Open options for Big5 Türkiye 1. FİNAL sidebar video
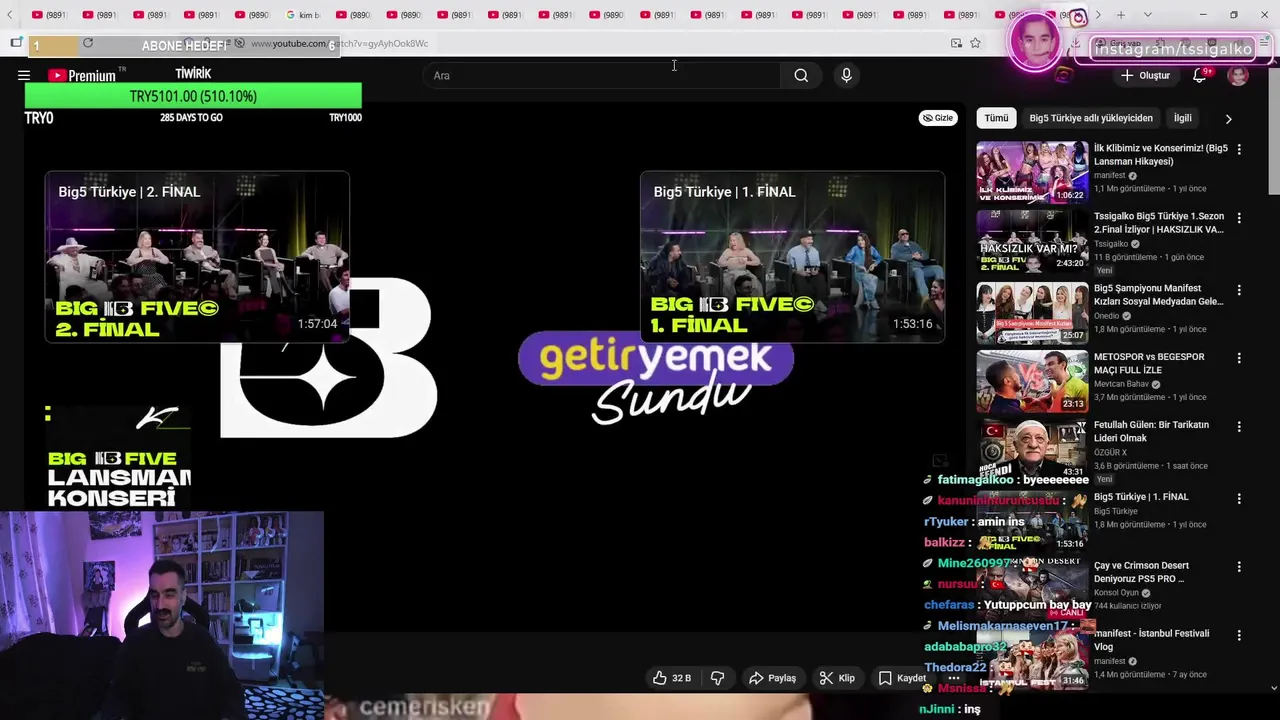1280x720 pixels. click(1239, 498)
